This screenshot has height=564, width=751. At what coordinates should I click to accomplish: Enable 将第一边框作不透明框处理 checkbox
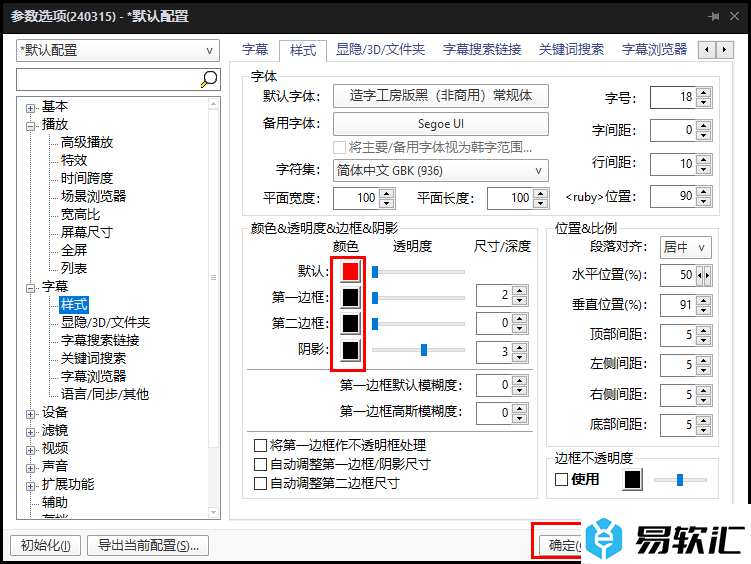(261, 445)
